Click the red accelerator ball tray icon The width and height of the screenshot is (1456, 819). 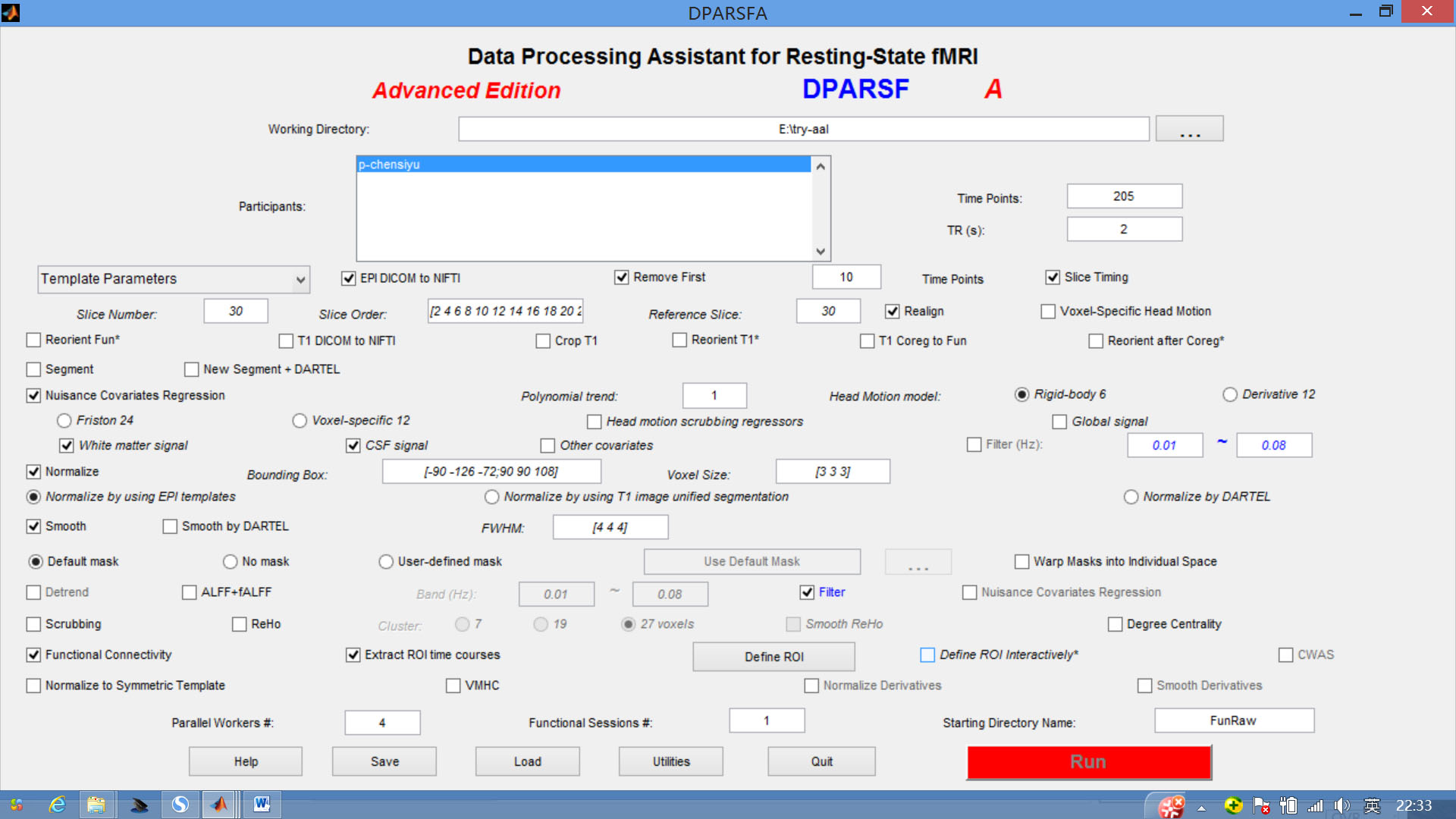pos(1171,806)
